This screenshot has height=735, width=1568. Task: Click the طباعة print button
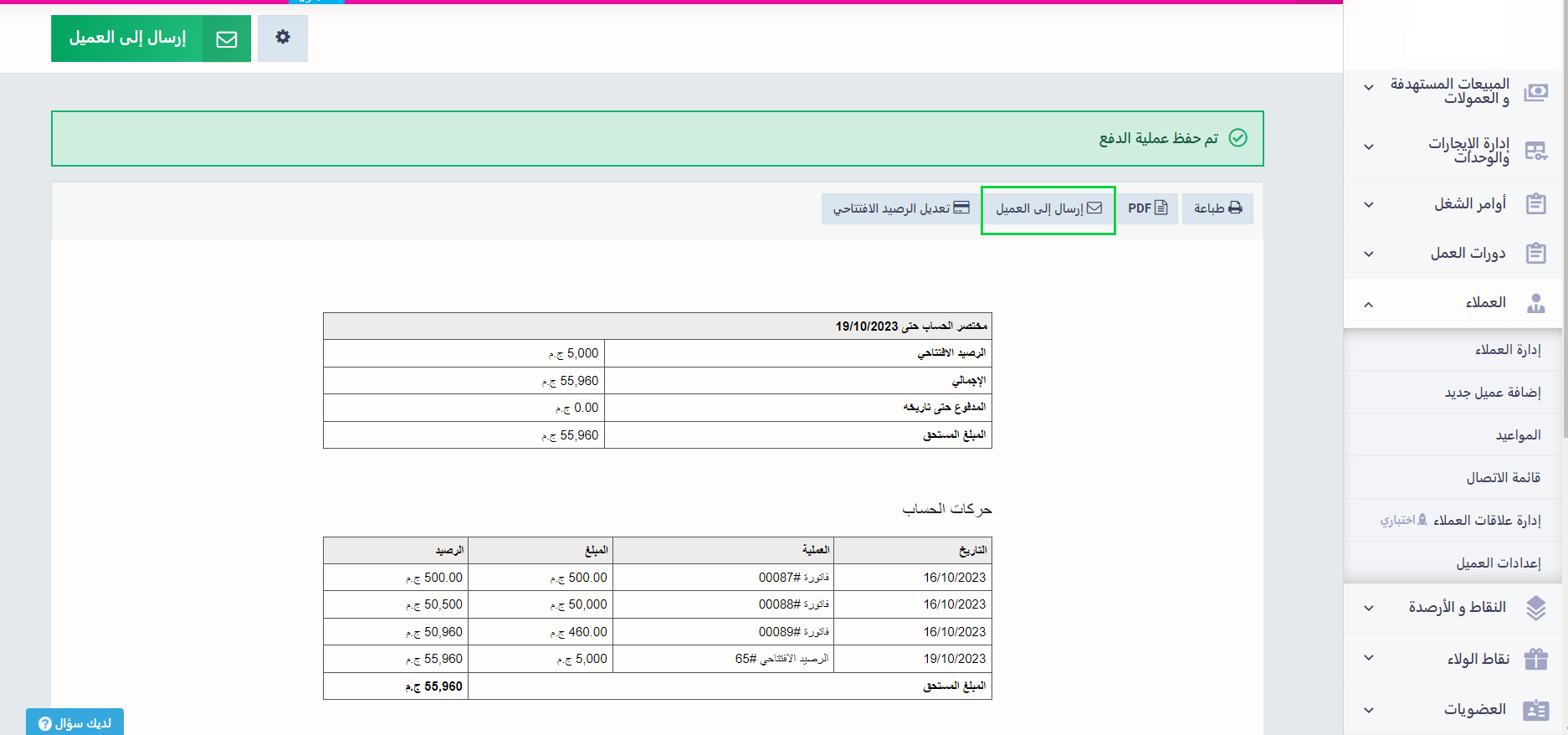(x=1217, y=208)
